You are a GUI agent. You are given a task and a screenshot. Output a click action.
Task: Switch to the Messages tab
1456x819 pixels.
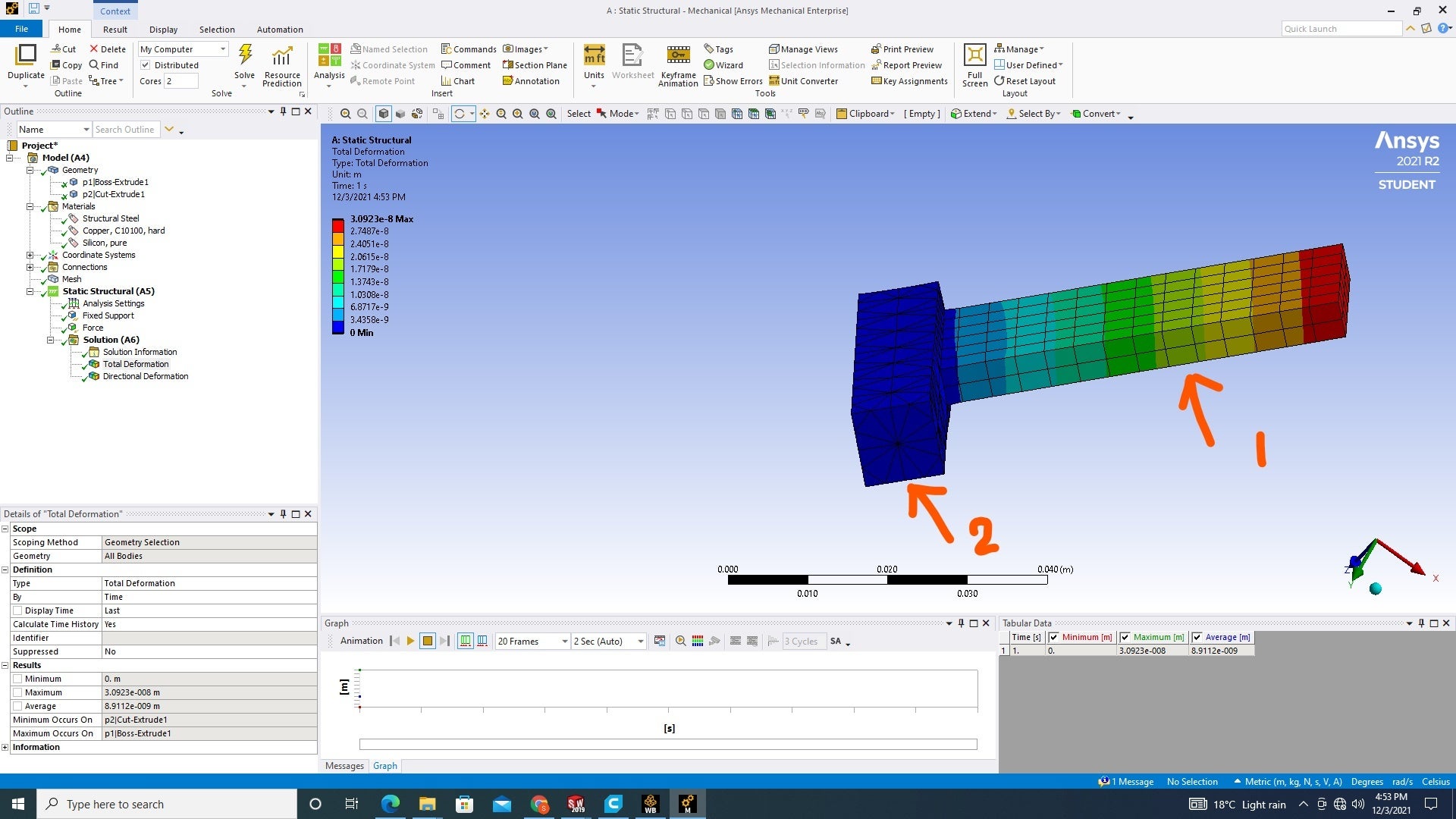(x=344, y=766)
